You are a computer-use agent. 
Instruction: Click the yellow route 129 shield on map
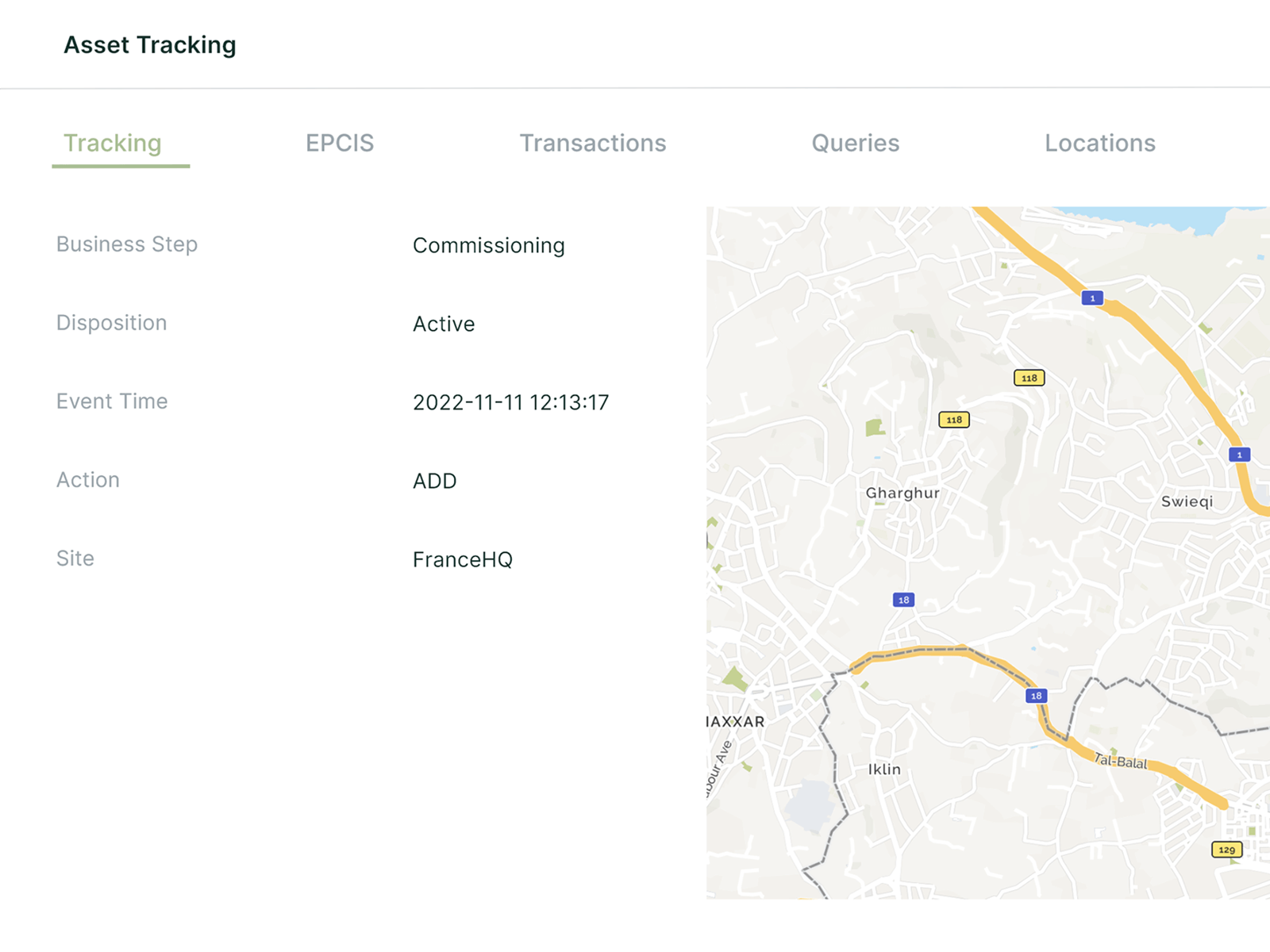tap(1226, 850)
